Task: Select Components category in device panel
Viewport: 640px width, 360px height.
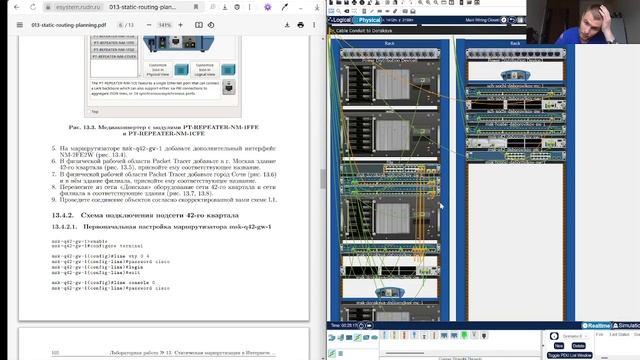Action: [349, 338]
